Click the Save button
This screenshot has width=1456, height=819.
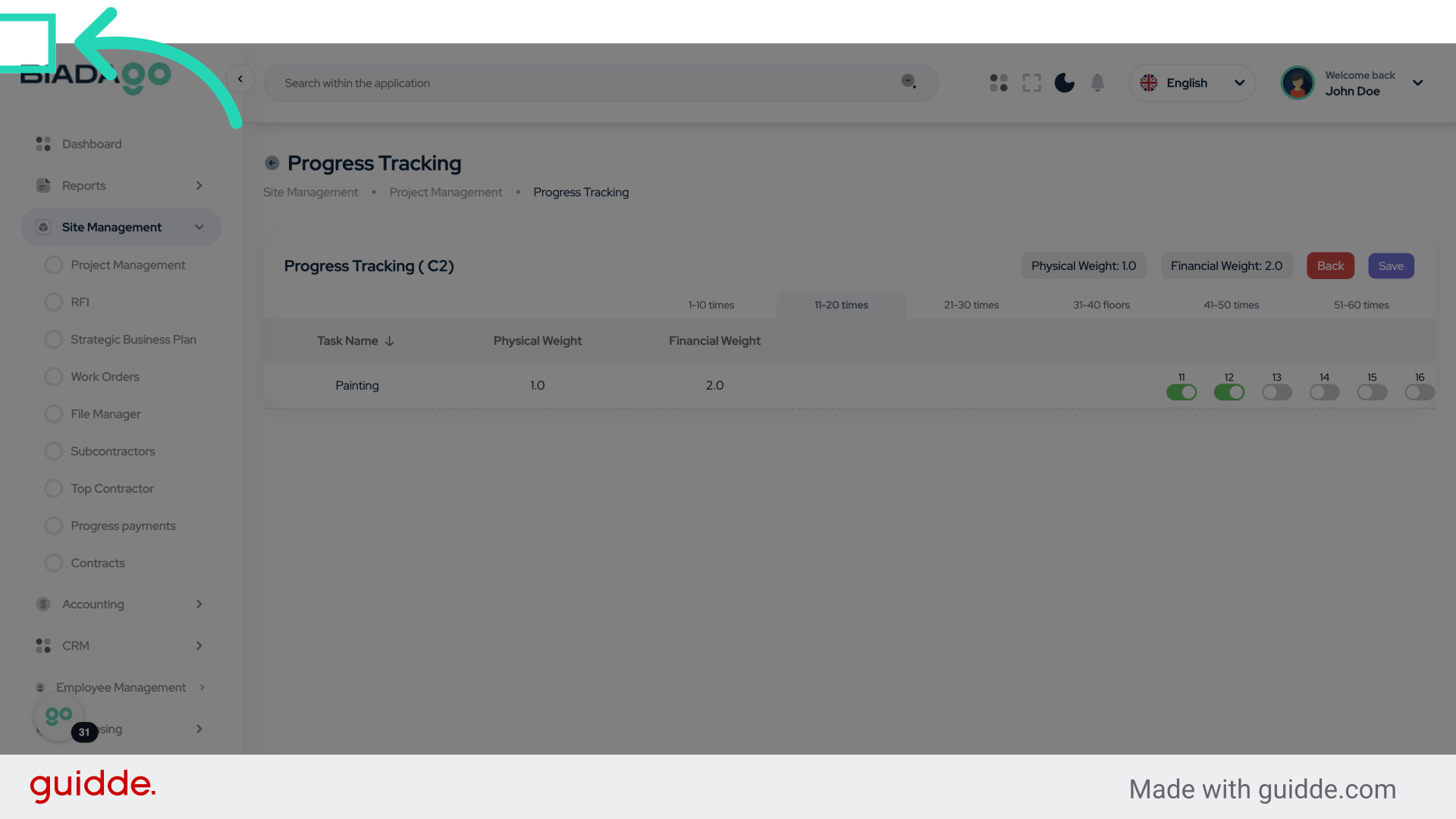click(1391, 266)
